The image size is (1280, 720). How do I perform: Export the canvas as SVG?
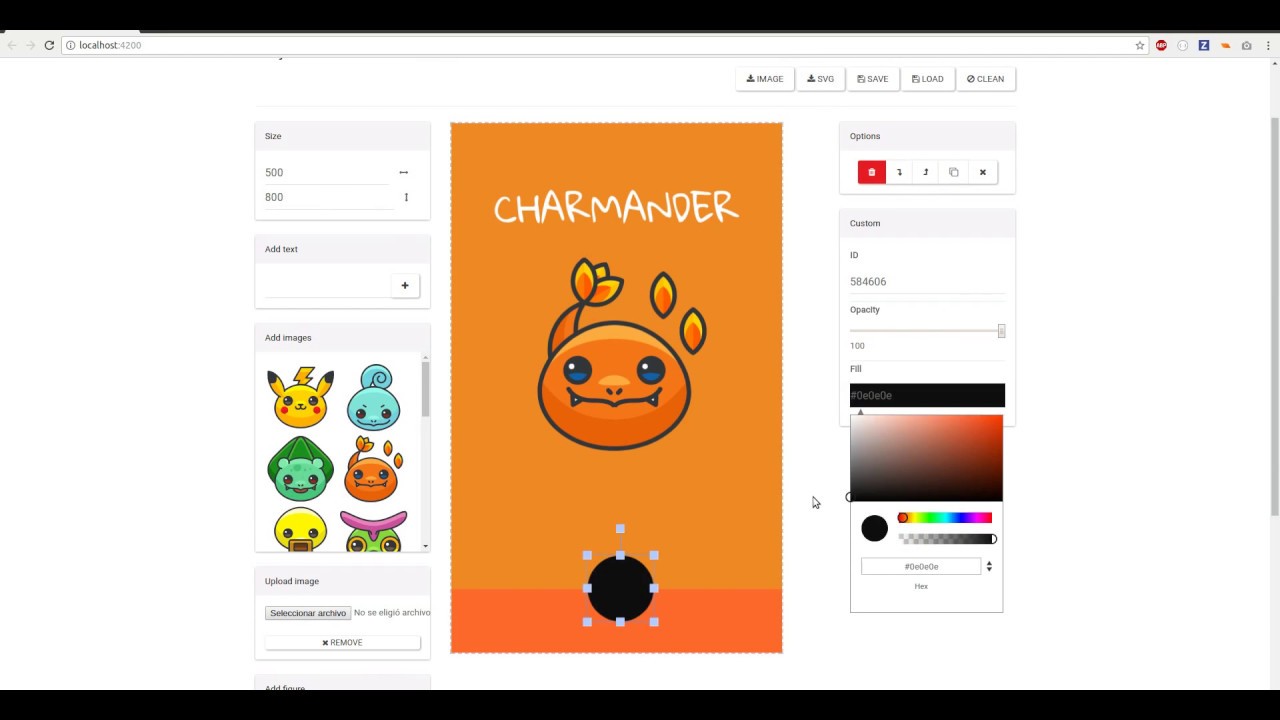(x=820, y=79)
